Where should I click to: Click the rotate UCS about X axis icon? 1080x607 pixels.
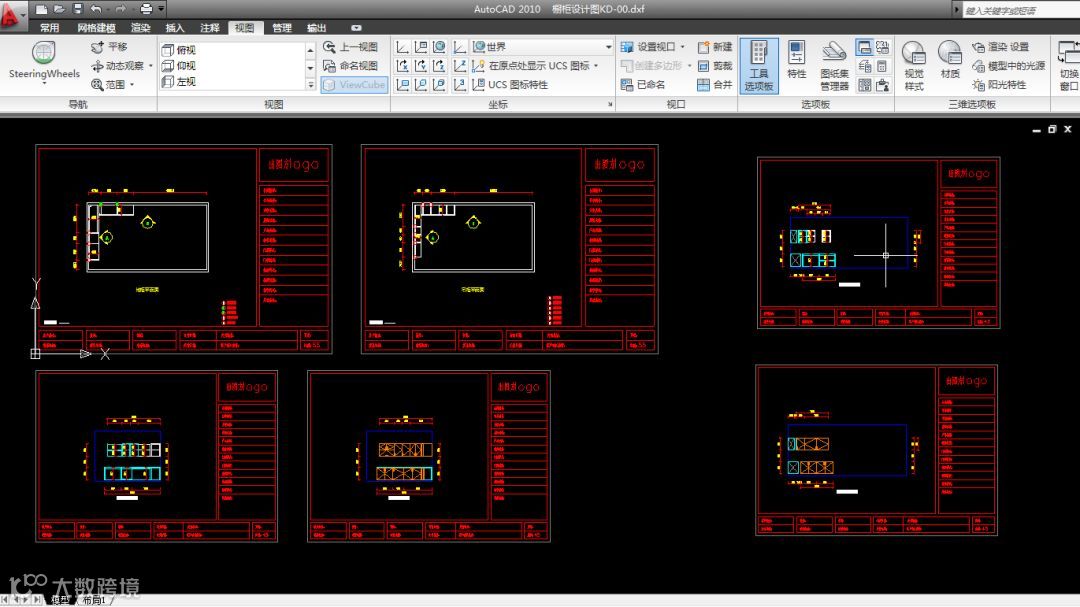[402, 65]
